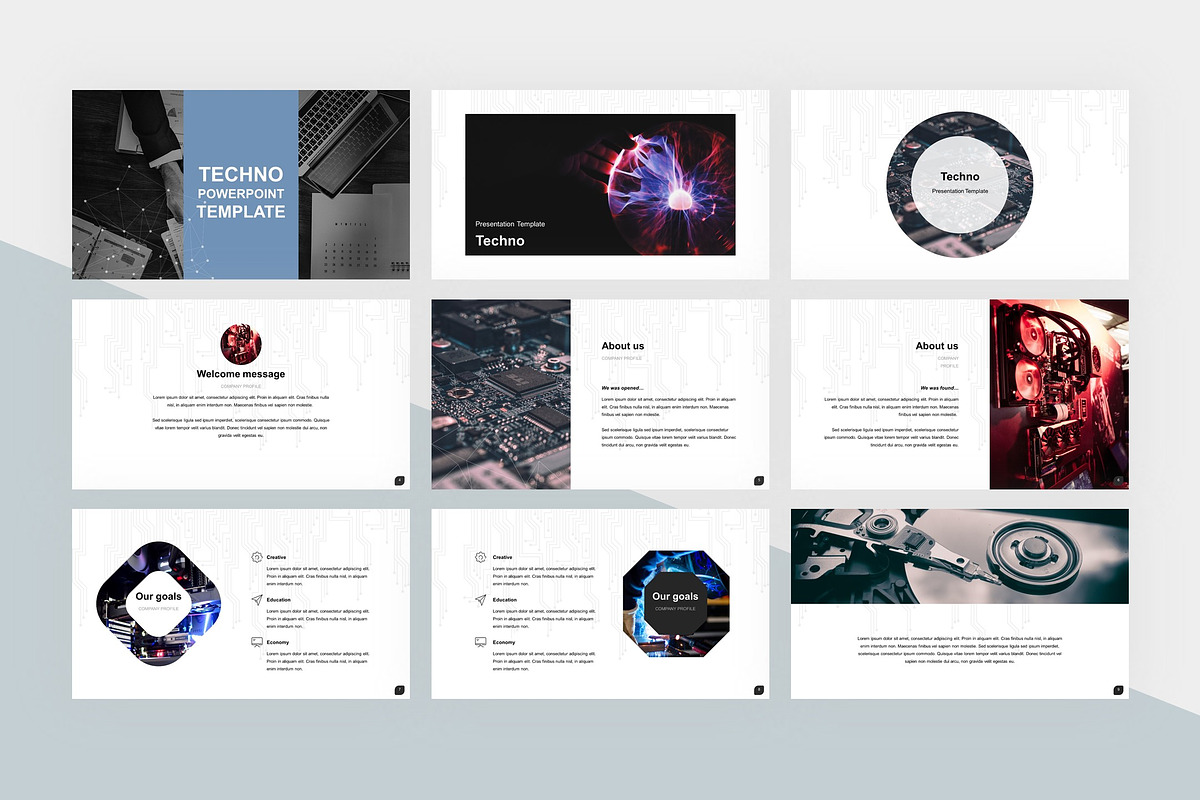Click the page number badge on the octagon-image Our goals slide
The width and height of the screenshot is (1200, 800).
click(x=759, y=689)
